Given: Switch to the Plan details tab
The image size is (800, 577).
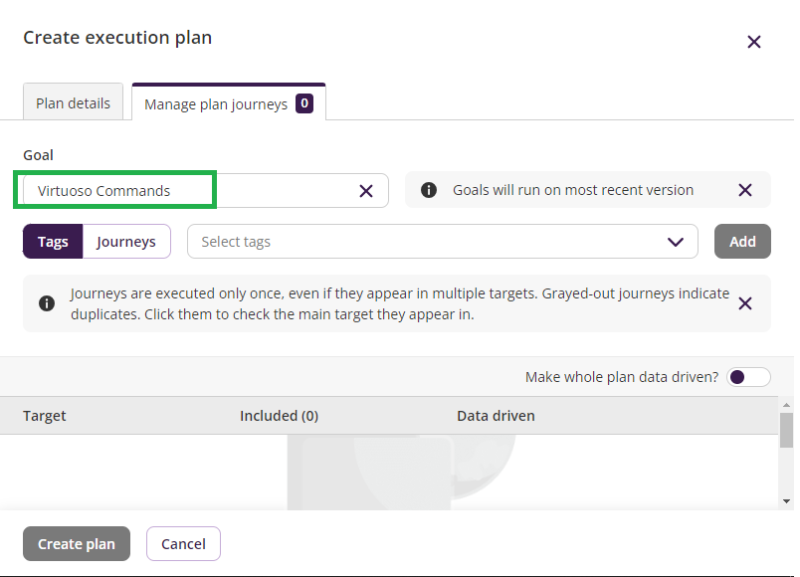Looking at the screenshot, I should coord(72,101).
